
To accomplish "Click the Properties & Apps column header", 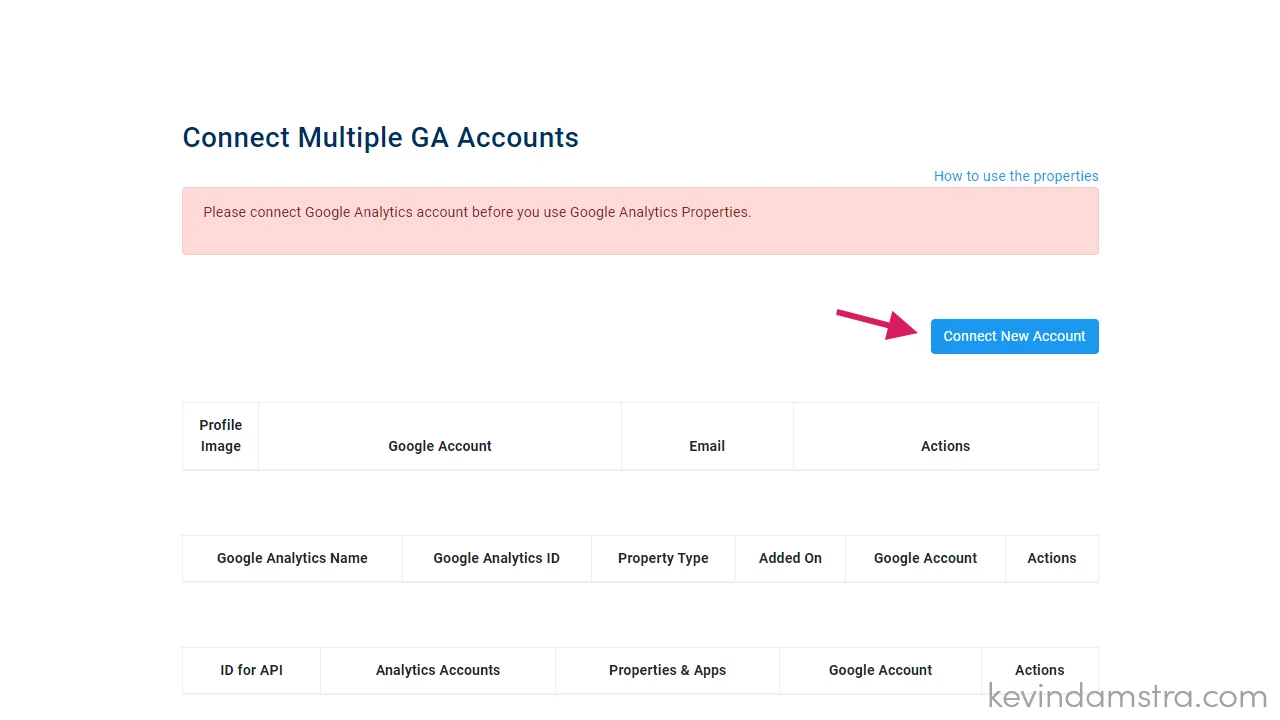I will tap(668, 670).
